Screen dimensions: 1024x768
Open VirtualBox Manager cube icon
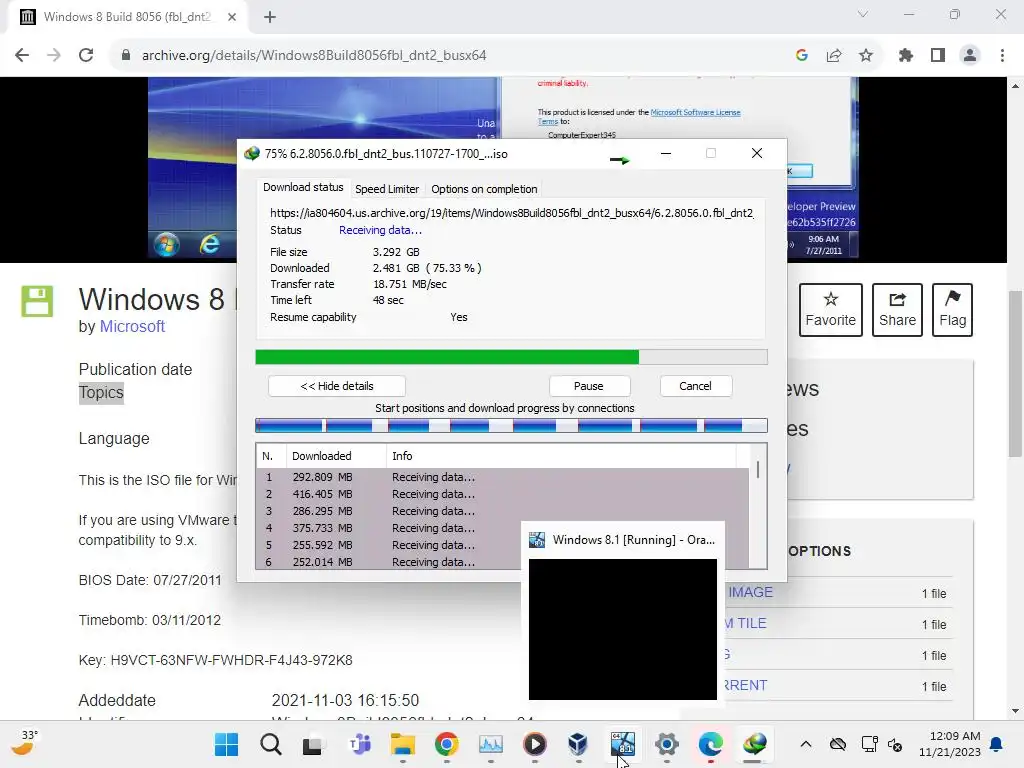tap(579, 744)
